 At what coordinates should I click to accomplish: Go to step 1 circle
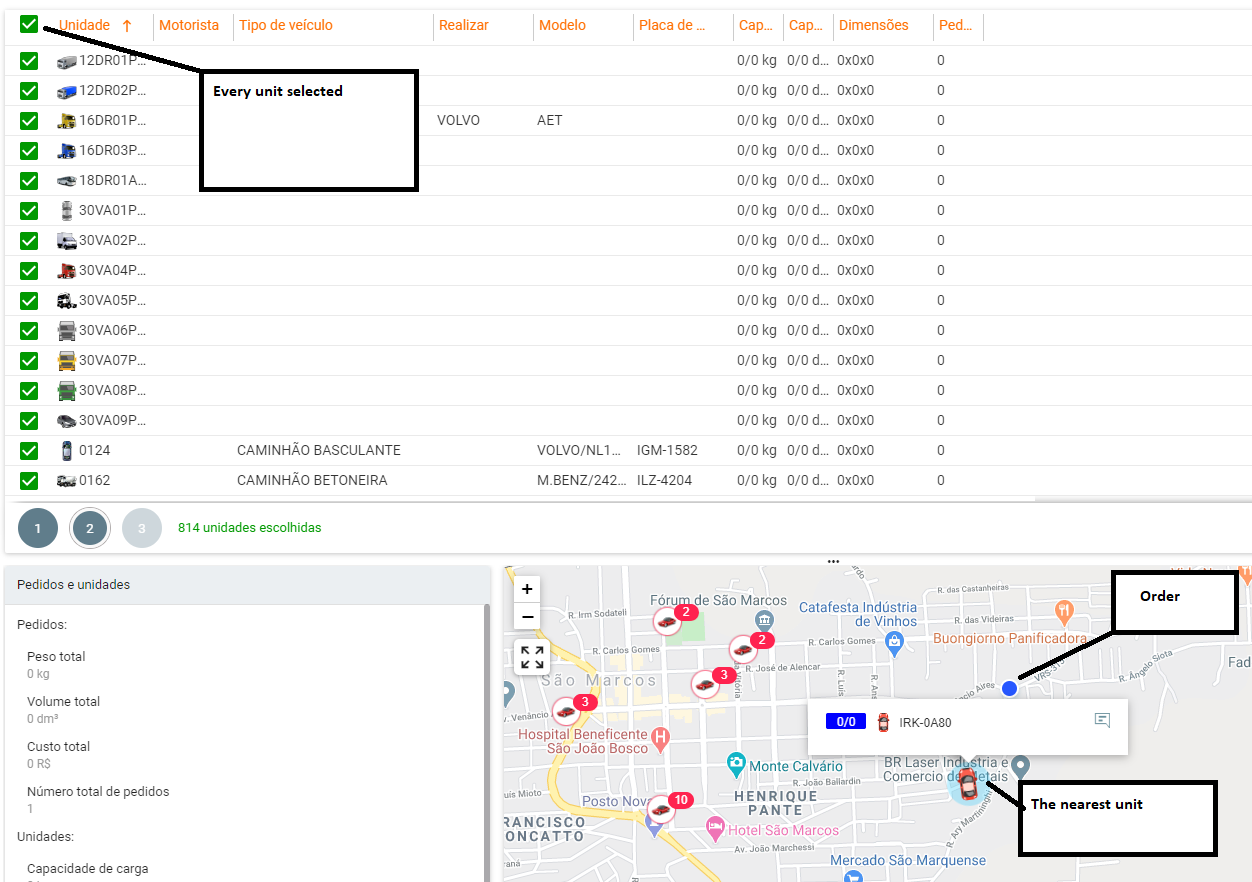(38, 528)
